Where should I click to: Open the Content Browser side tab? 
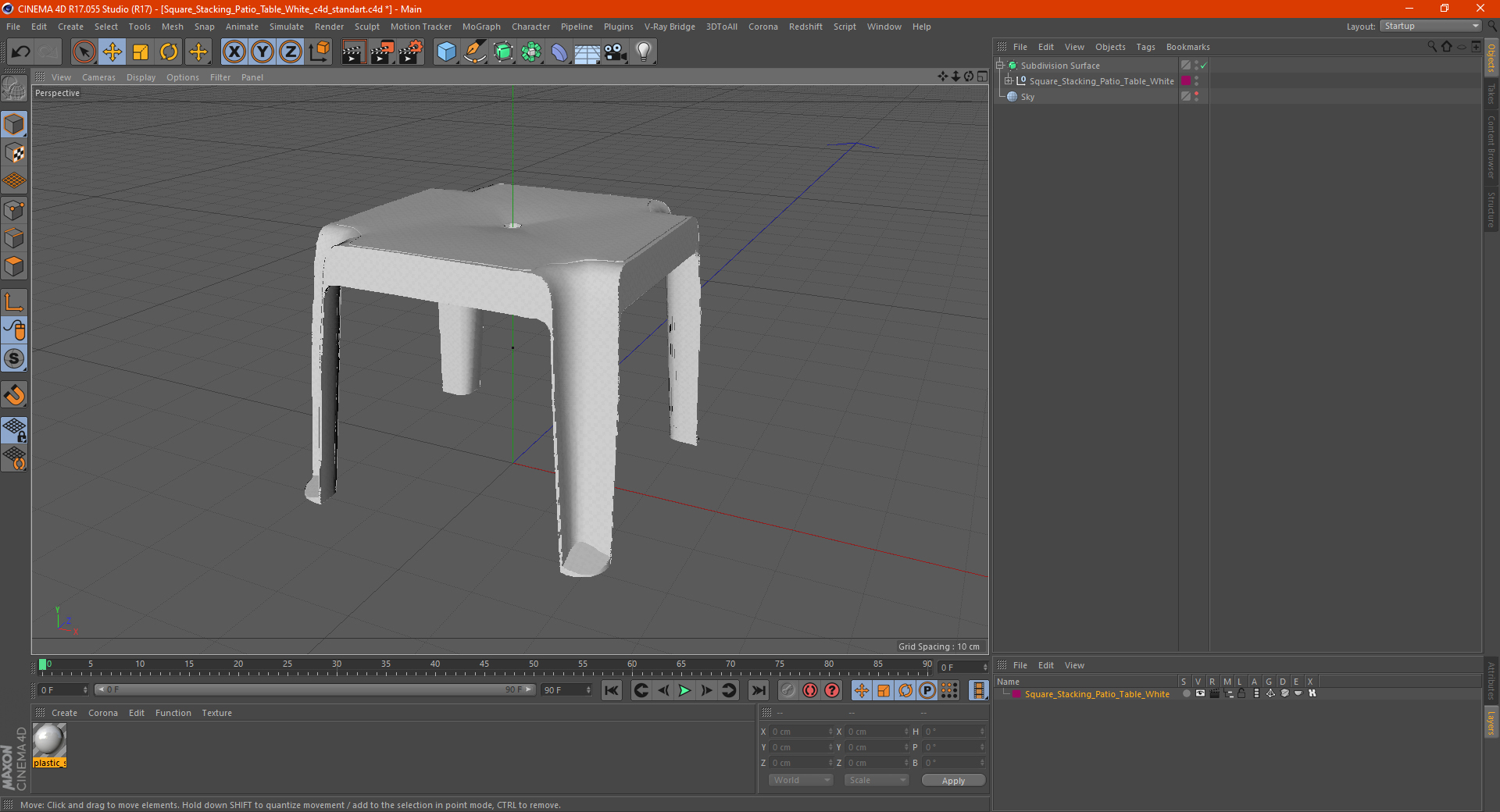click(1491, 146)
